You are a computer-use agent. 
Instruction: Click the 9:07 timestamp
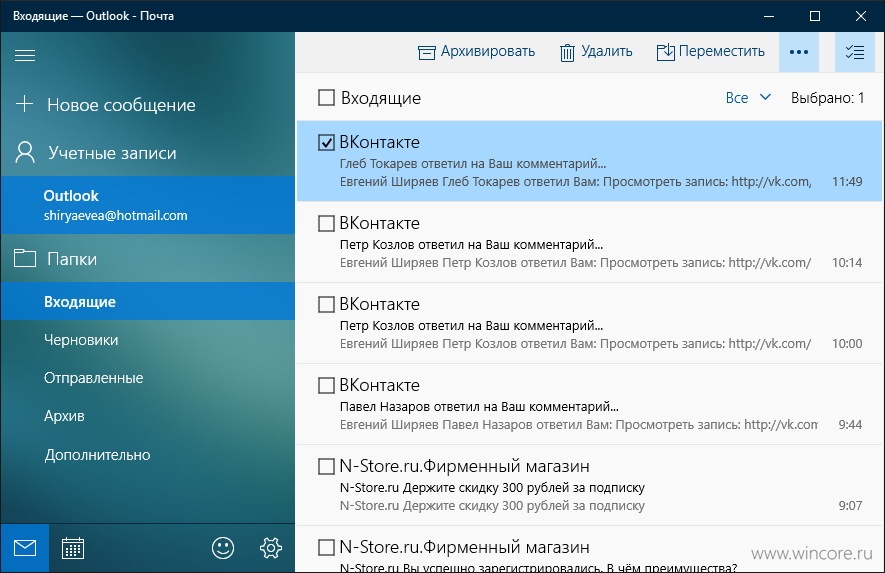[850, 505]
